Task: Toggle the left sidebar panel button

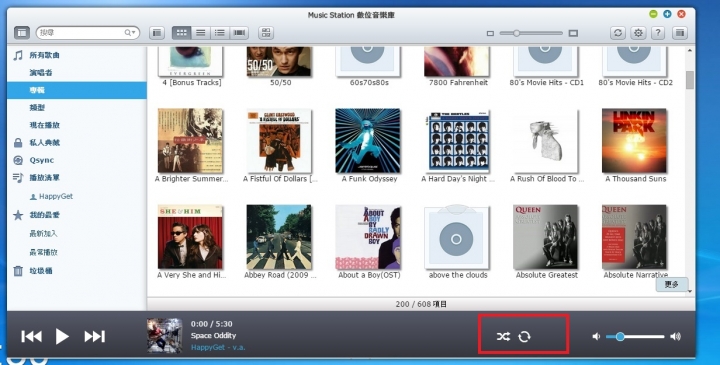Action: click(22, 33)
